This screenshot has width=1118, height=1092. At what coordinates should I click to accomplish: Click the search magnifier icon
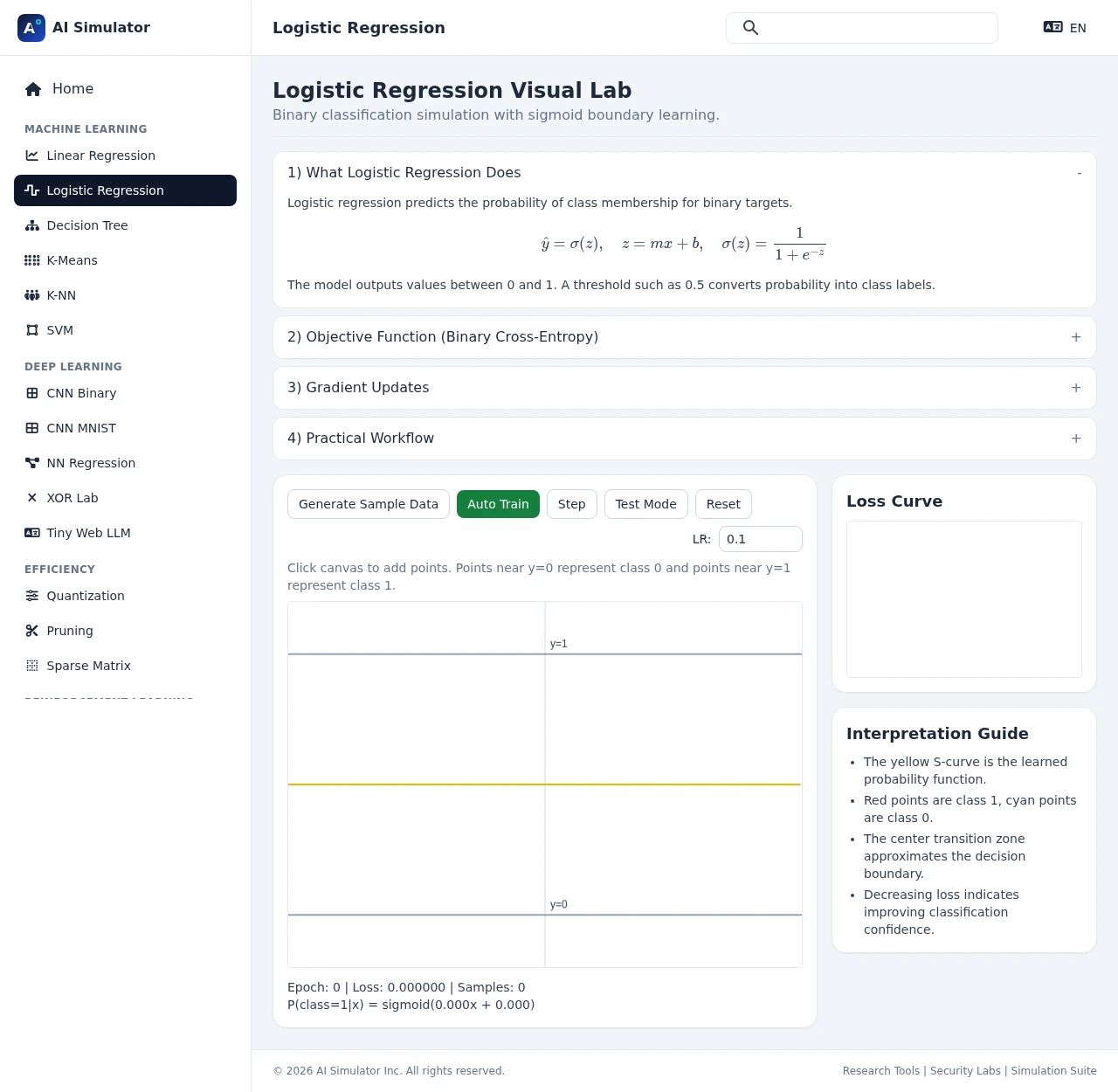tap(750, 28)
